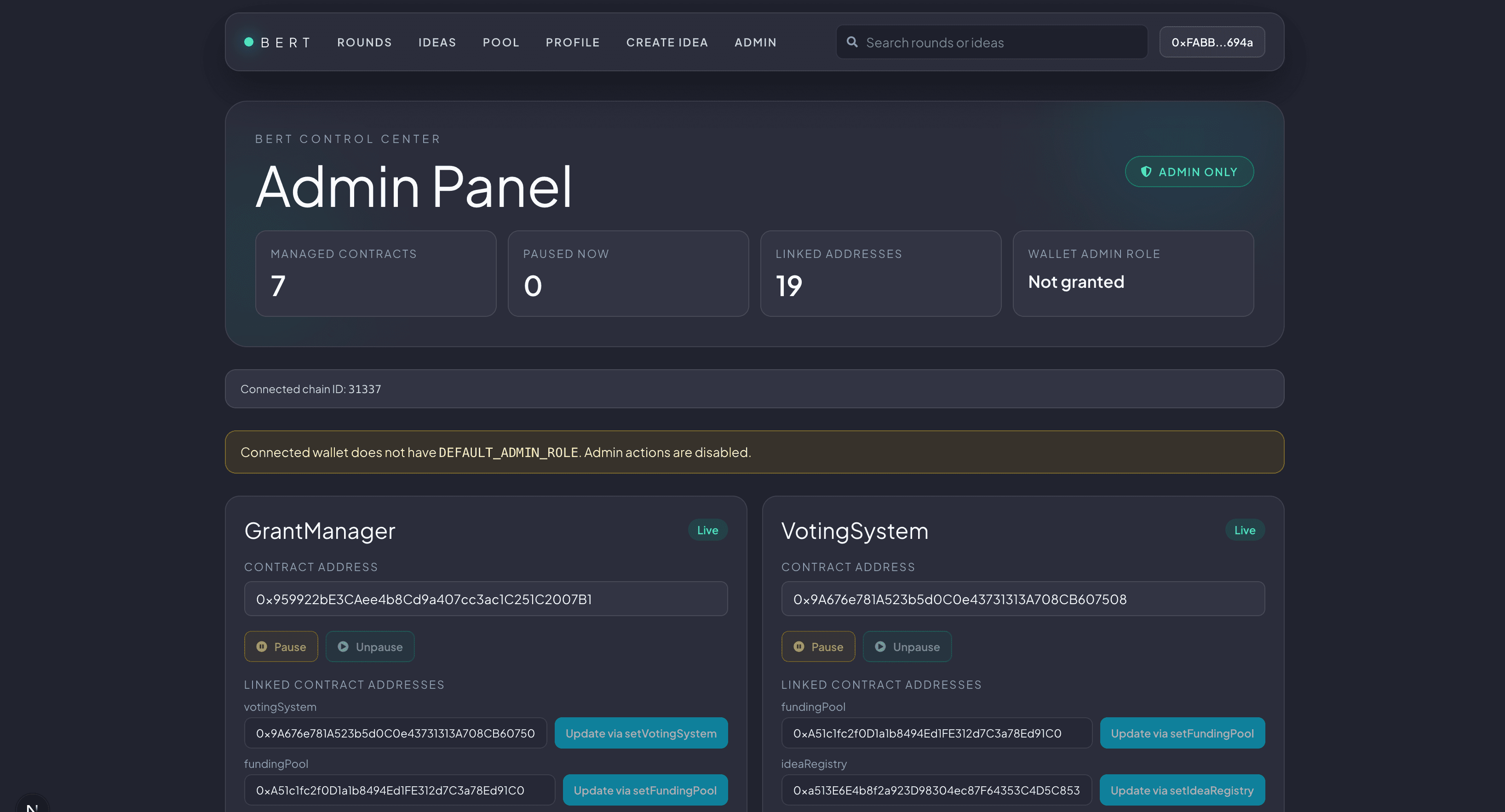Click the magnifier icon in the search bar
Image resolution: width=1505 pixels, height=812 pixels.
[852, 41]
